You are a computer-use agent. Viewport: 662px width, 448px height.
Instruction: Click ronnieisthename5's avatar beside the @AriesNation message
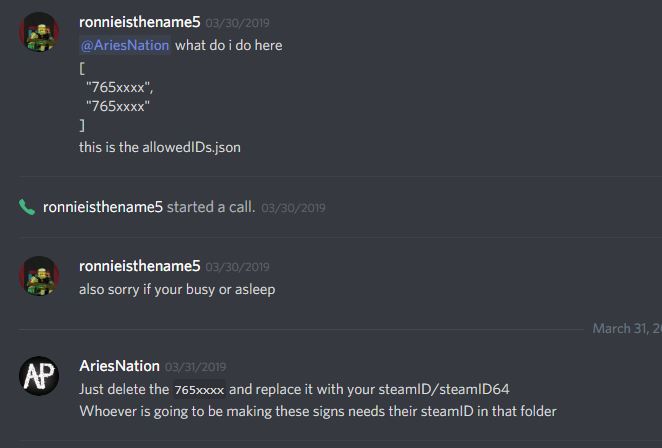pyautogui.click(x=39, y=32)
